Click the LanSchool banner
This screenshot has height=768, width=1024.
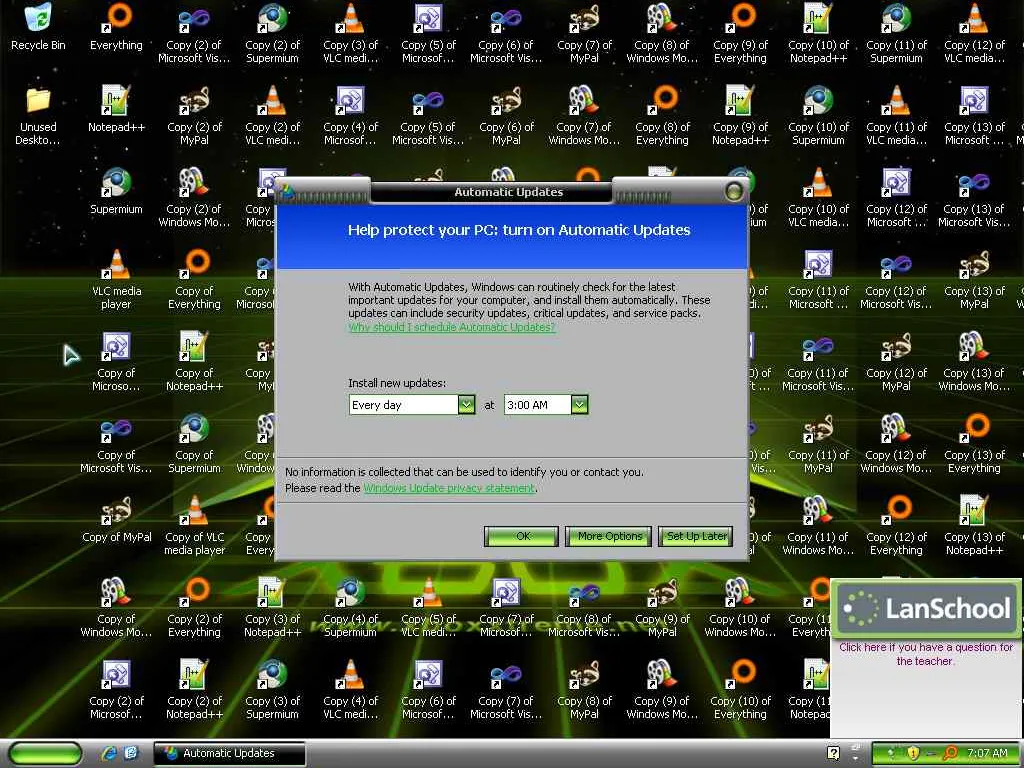point(927,608)
